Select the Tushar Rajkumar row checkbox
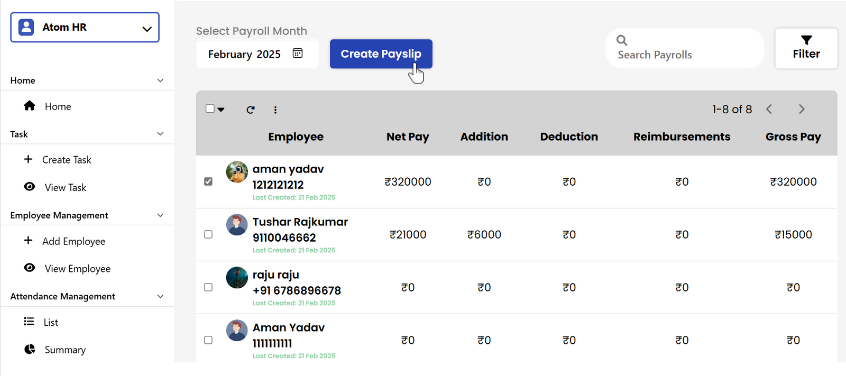 (x=208, y=235)
